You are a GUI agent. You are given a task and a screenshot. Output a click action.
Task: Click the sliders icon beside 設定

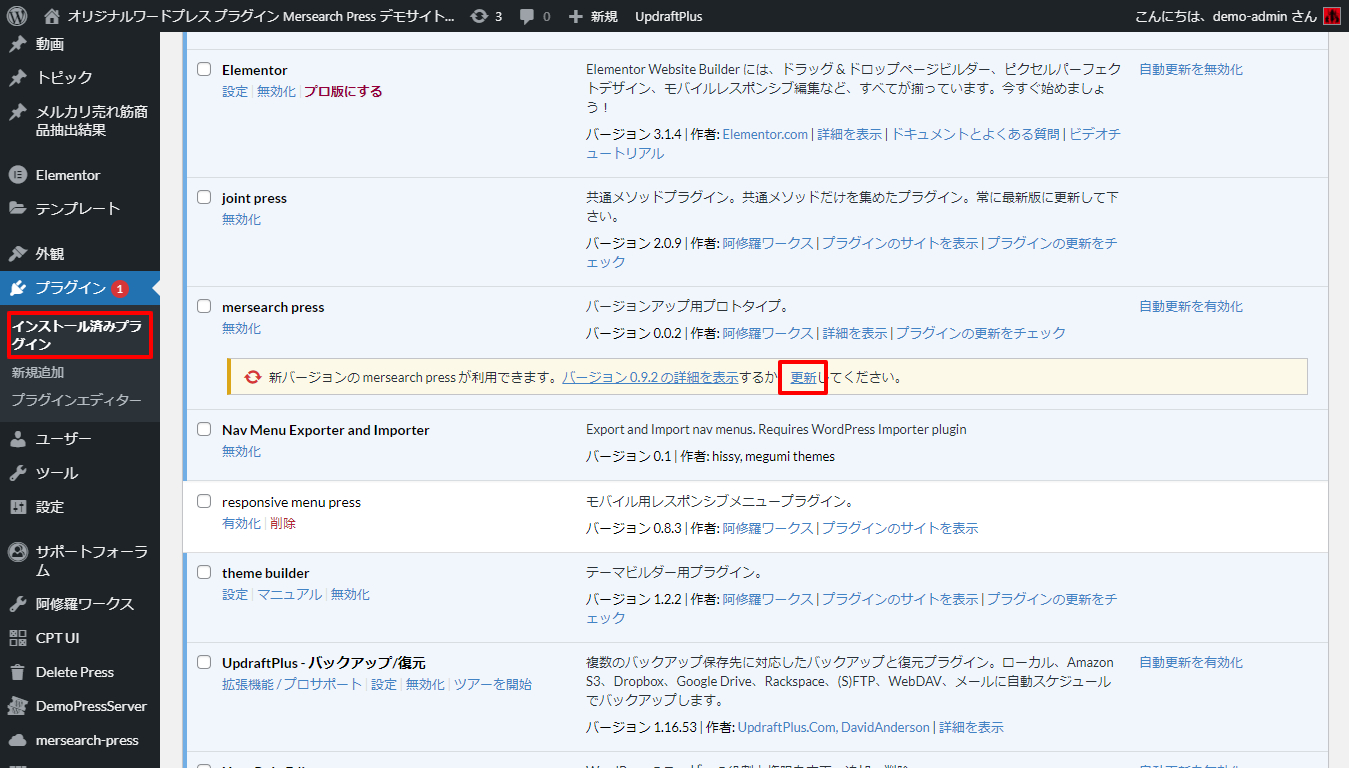point(17,507)
